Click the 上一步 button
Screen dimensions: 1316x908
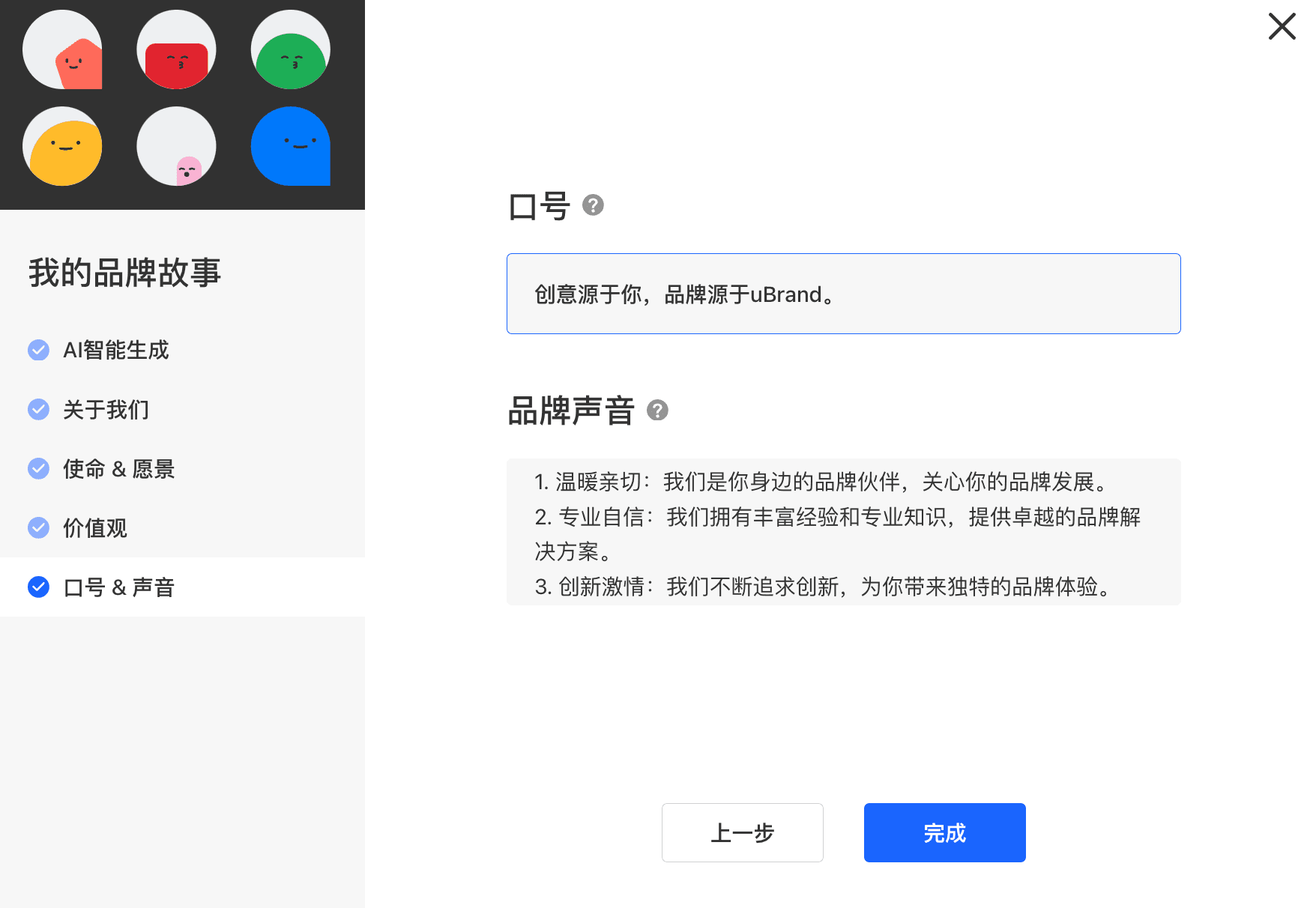point(743,832)
